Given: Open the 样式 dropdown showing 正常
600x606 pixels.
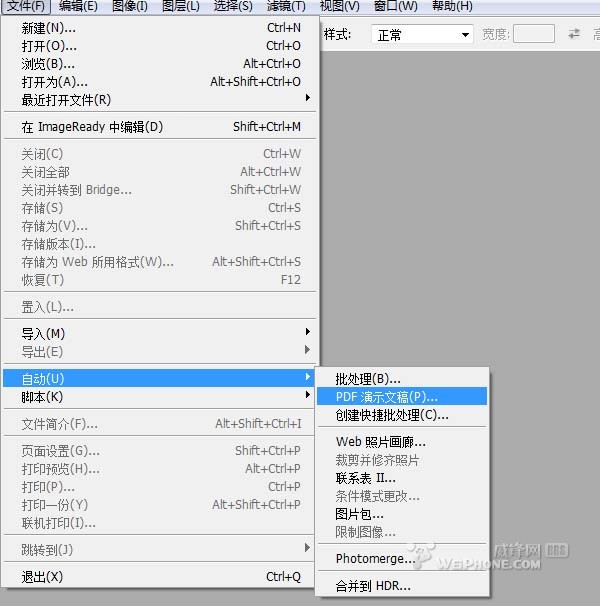Looking at the screenshot, I should 422,35.
